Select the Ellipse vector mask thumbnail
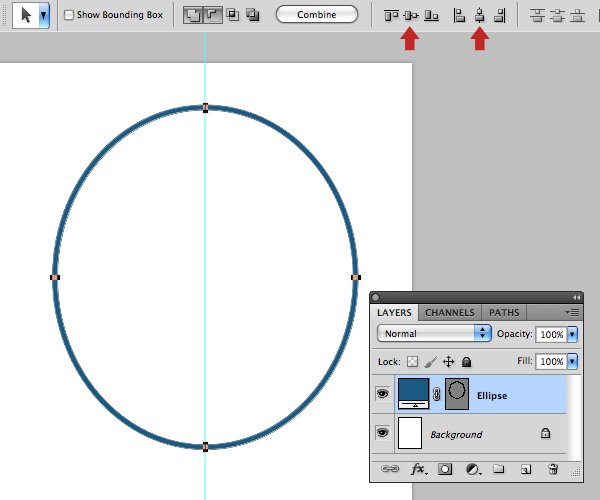 click(x=457, y=394)
